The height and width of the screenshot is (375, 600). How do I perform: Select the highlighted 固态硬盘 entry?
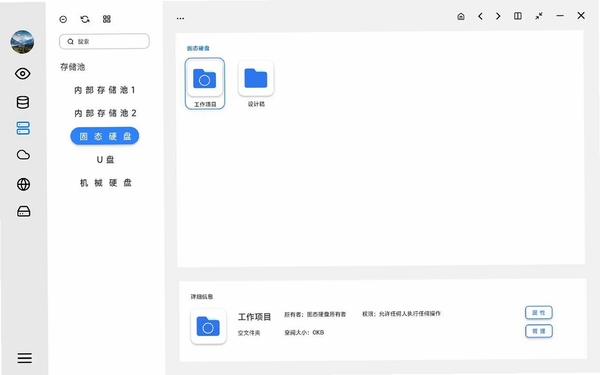104,136
